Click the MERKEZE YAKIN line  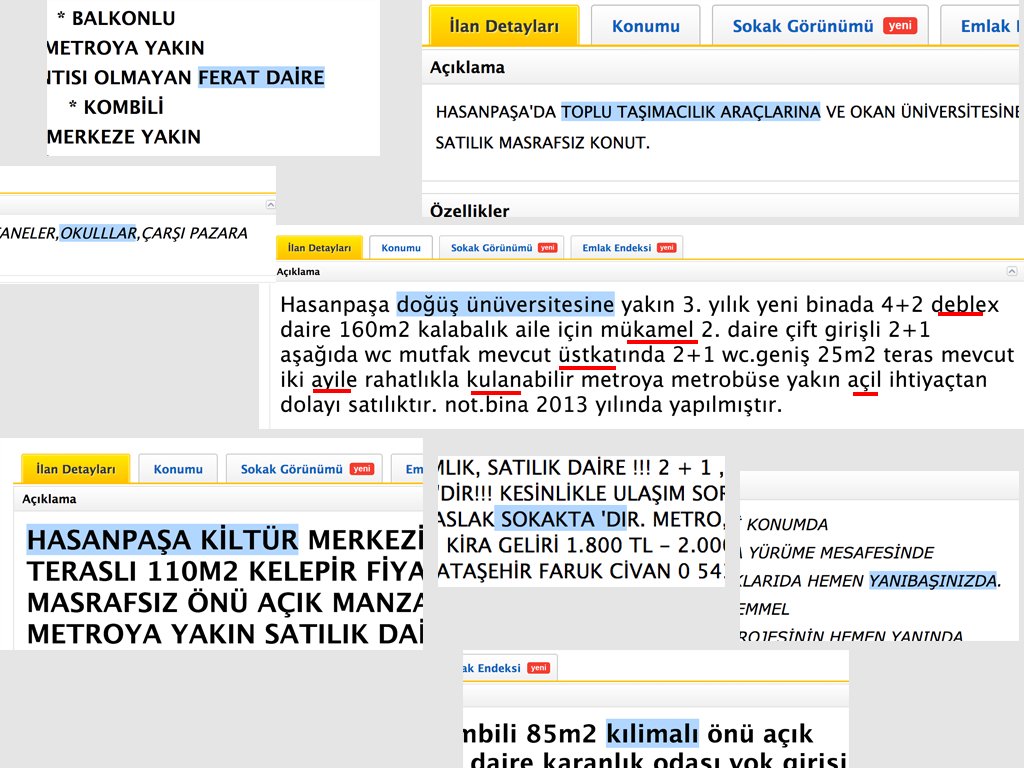coord(124,136)
